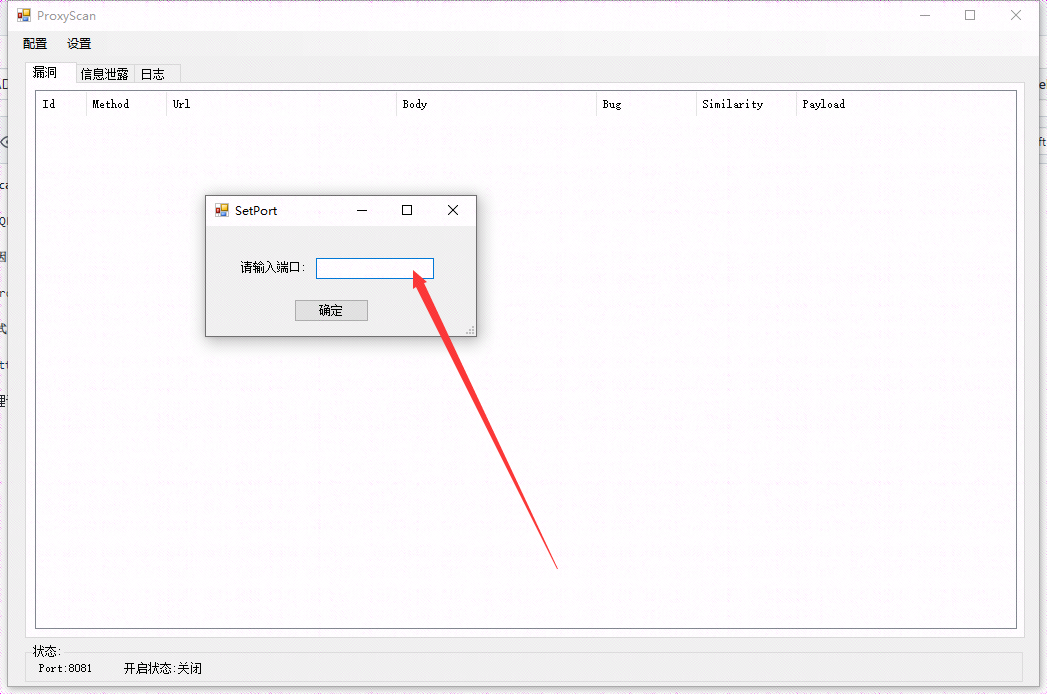This screenshot has width=1047, height=694.
Task: Click the Port:8081 status text
Action: 65,668
